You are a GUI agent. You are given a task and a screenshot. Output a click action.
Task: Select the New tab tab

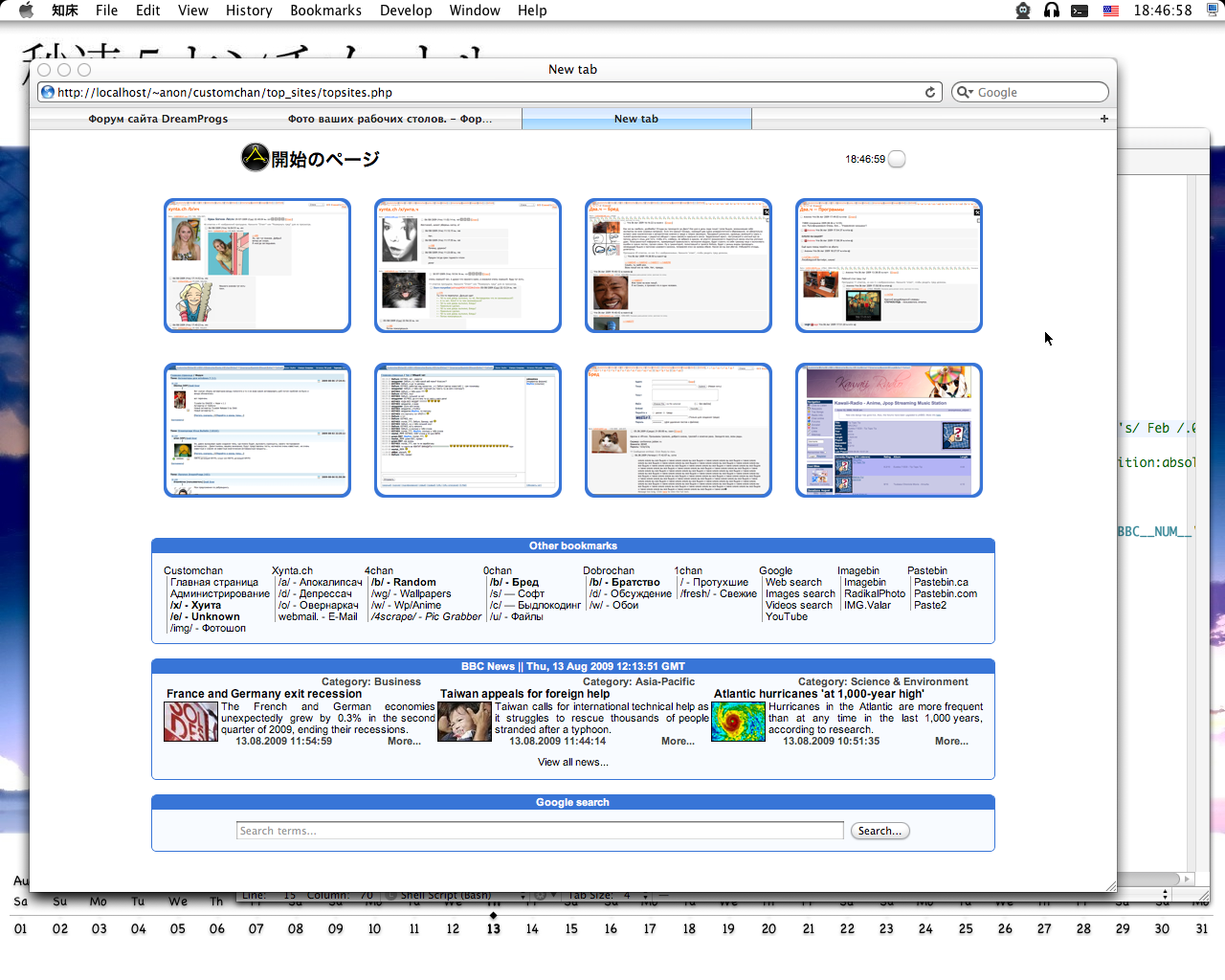click(636, 119)
